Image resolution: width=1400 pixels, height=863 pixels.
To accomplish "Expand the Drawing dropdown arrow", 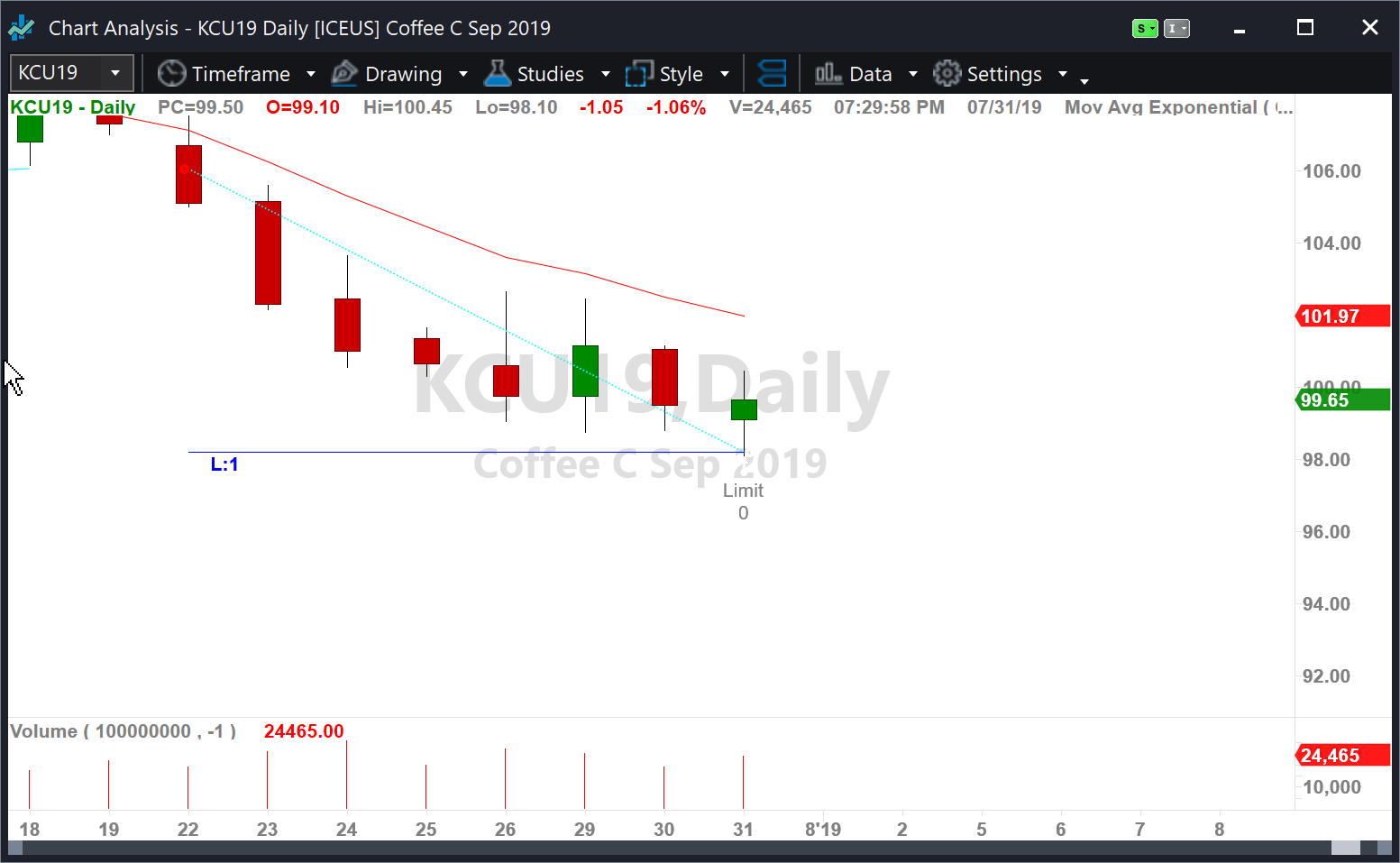I will click(463, 74).
